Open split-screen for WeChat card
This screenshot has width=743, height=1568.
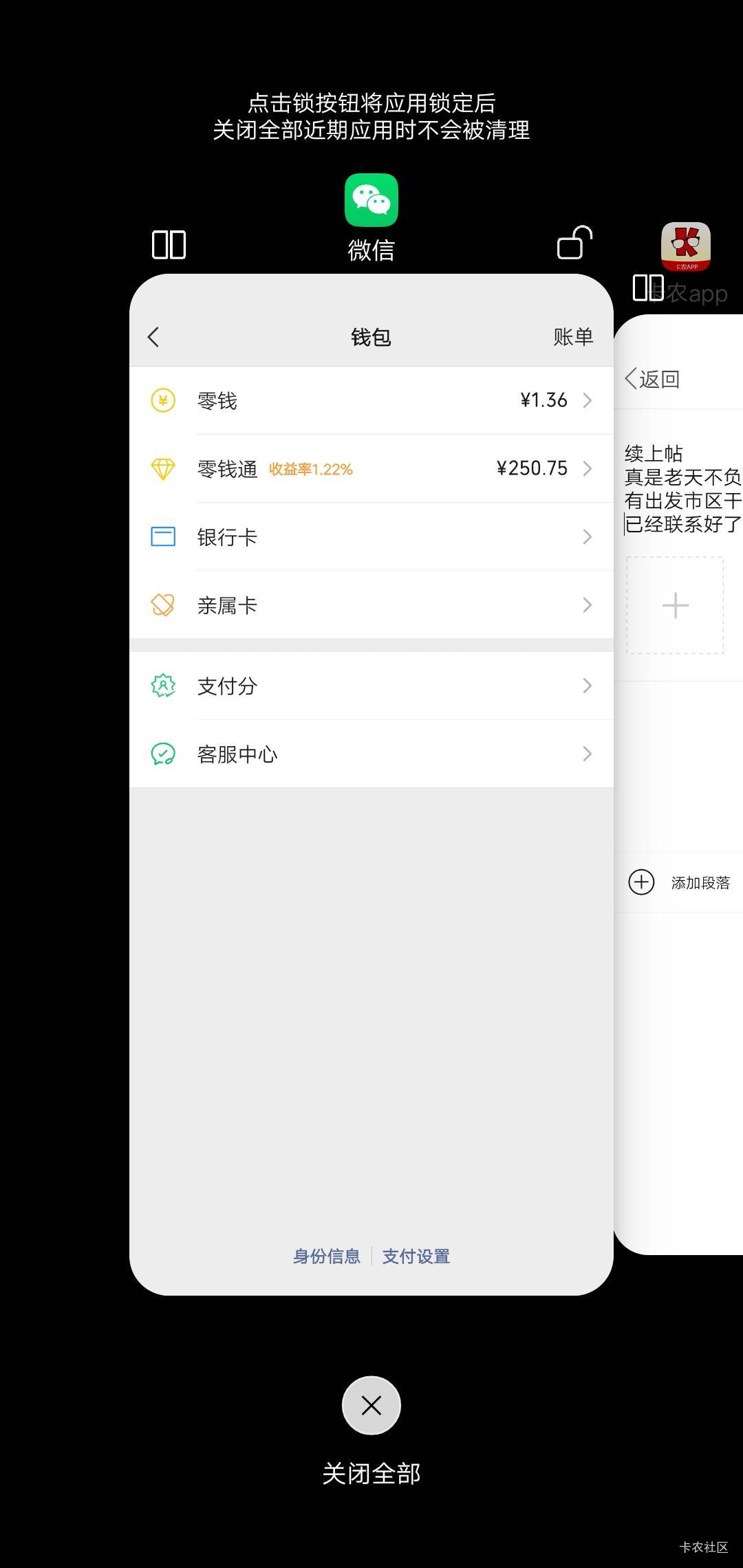[x=169, y=245]
